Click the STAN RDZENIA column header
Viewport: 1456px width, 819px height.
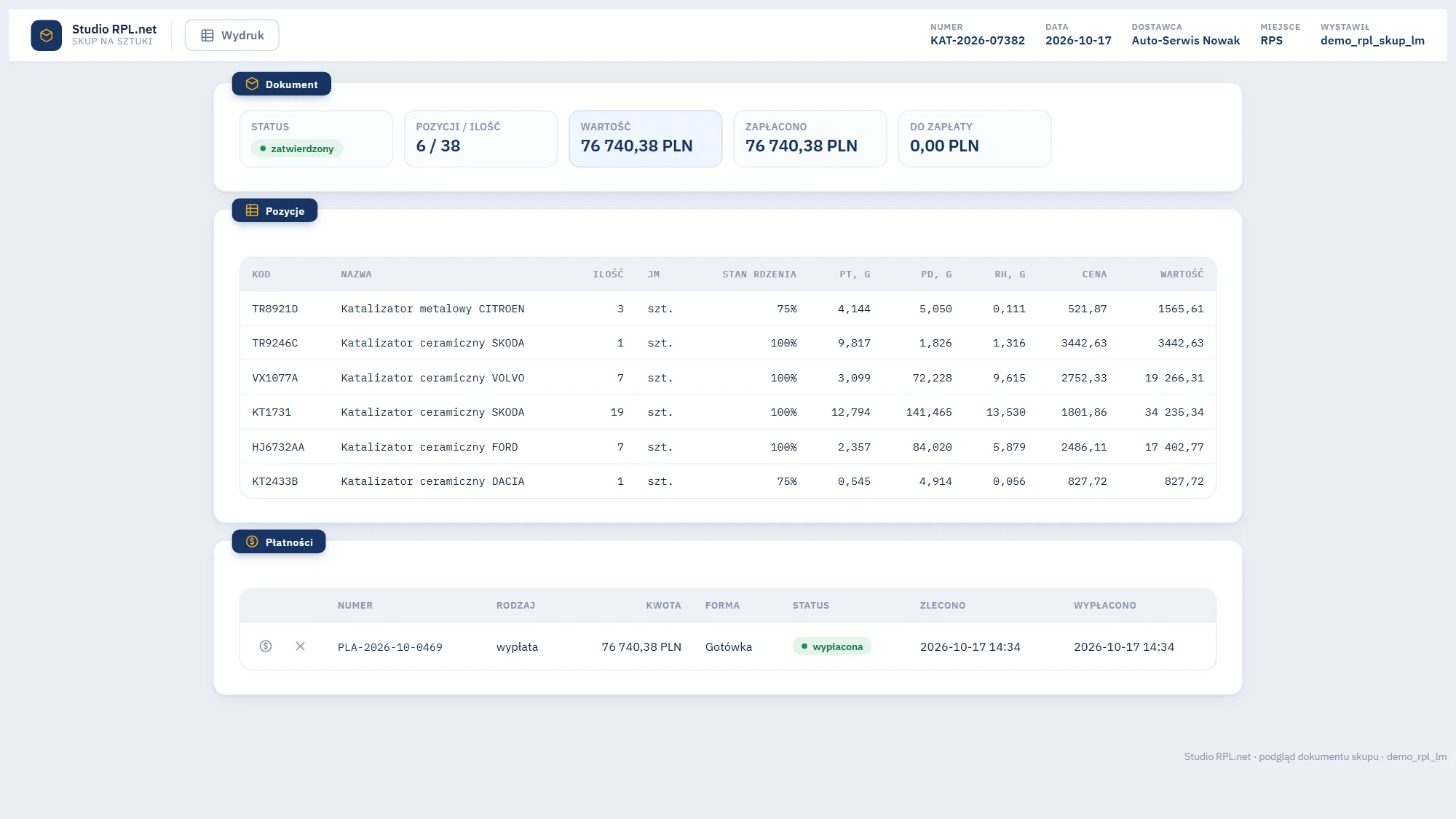click(x=759, y=274)
